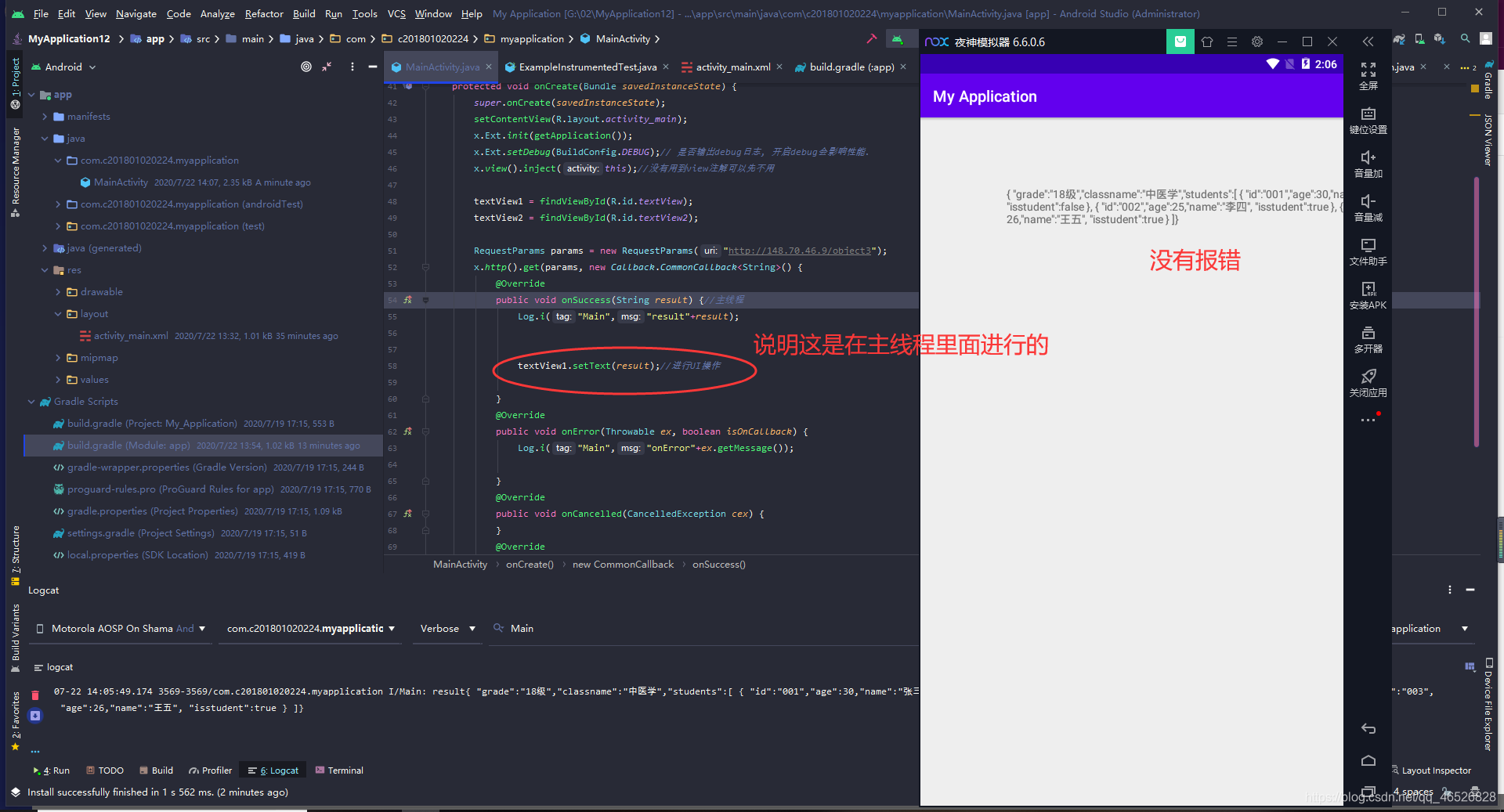Open Profiler tool window
The image size is (1504, 812).
[x=210, y=770]
